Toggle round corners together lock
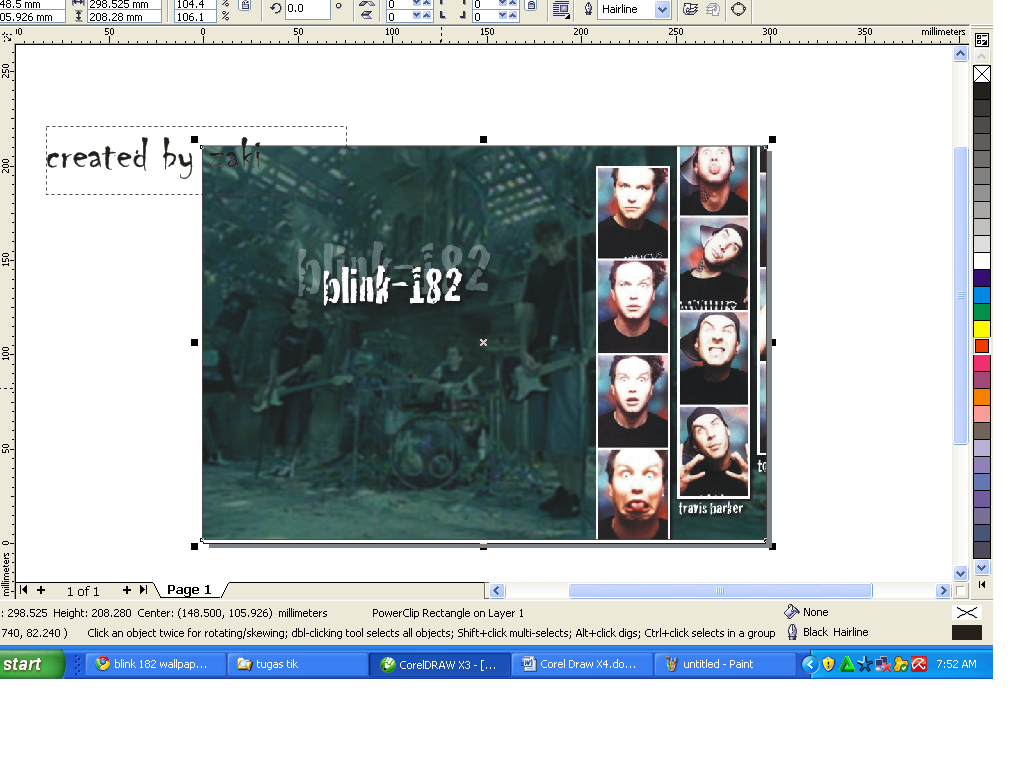The image size is (1024, 768). tap(532, 6)
